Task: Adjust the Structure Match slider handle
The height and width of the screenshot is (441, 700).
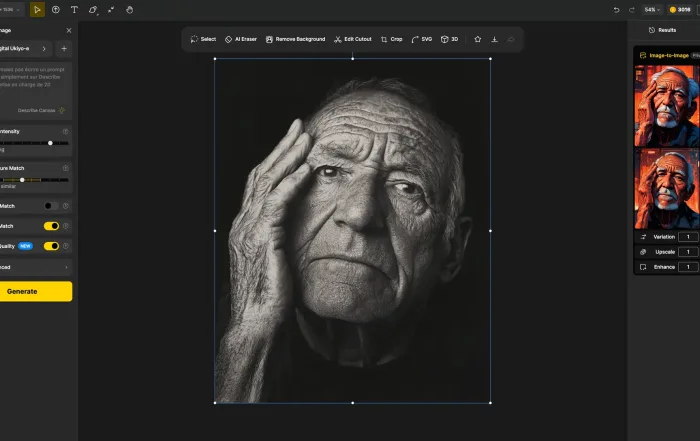Action: click(22, 179)
